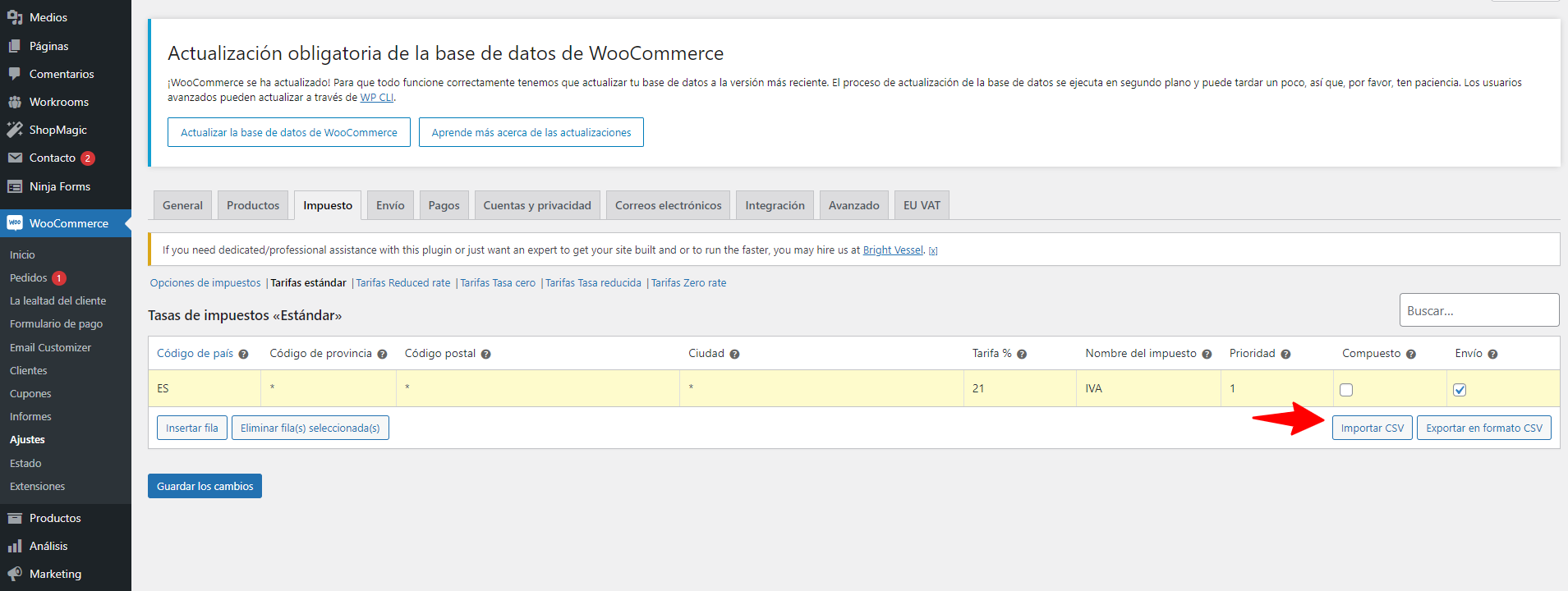Click the Comentarios speech bubble icon

click(x=15, y=74)
